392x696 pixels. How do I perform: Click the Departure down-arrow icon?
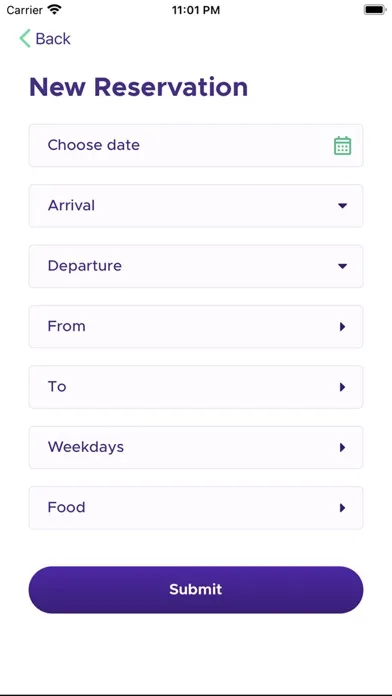click(342, 266)
